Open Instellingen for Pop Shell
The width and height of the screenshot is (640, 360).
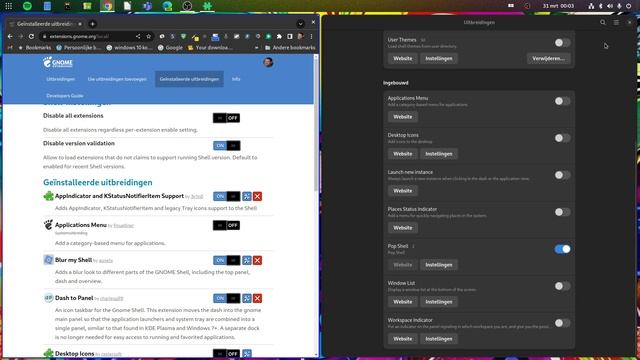click(x=439, y=265)
